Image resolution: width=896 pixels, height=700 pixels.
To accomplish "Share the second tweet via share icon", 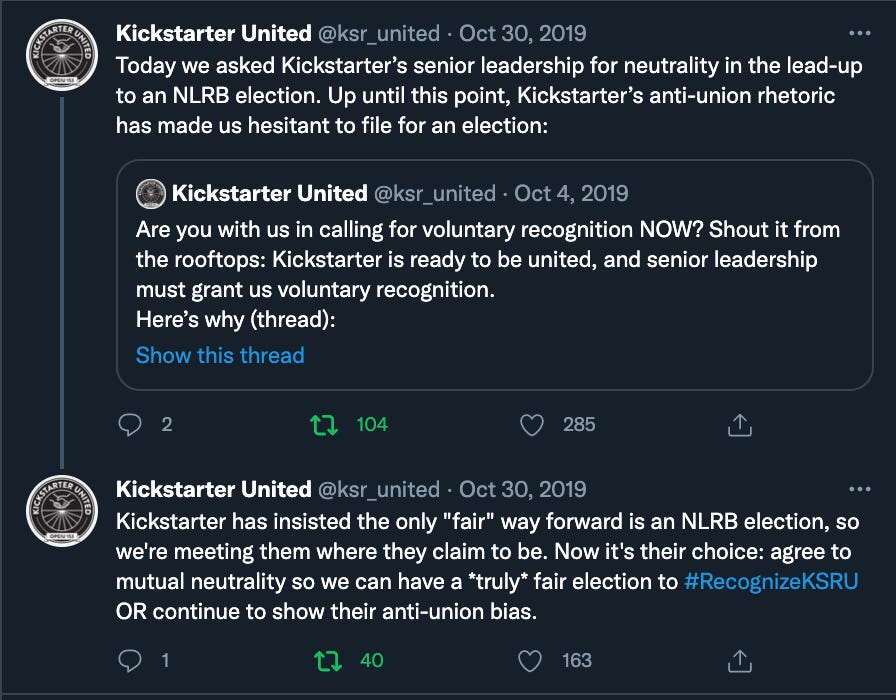I will 739,660.
